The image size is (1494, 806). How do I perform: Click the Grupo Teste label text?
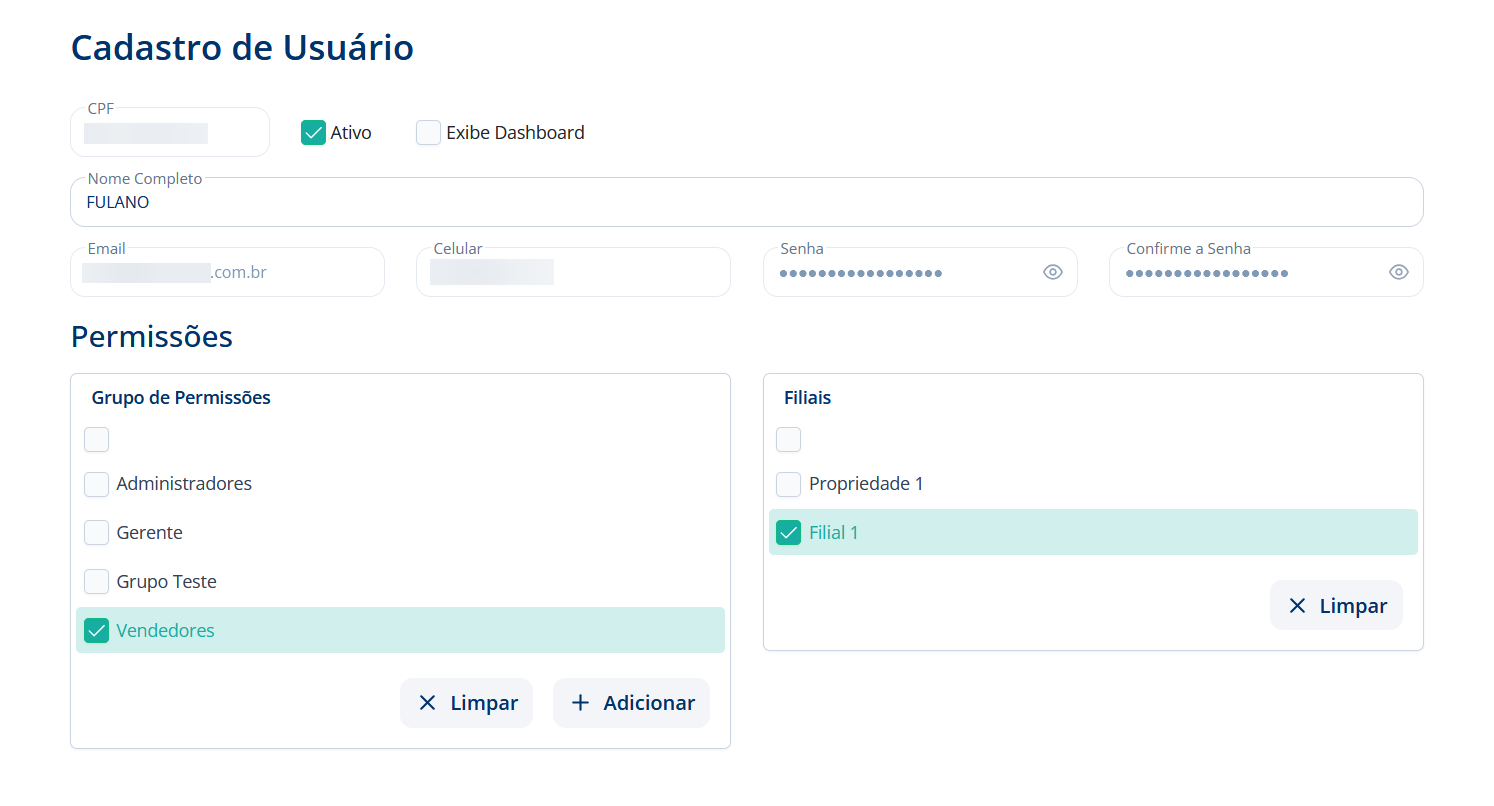pyautogui.click(x=166, y=582)
